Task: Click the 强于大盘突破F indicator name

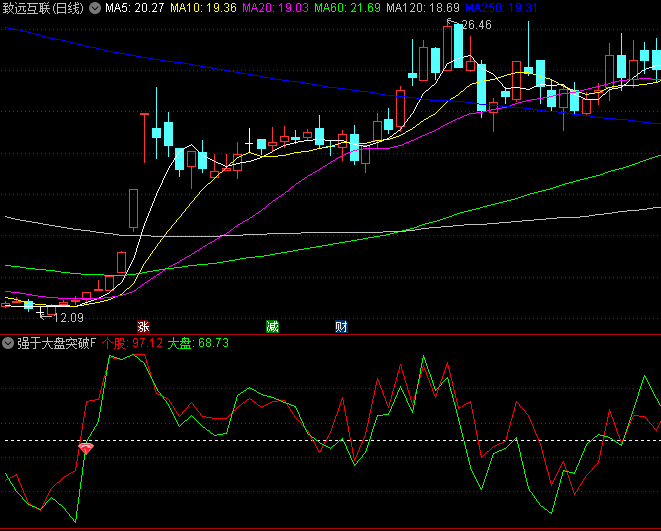Action: (57, 343)
